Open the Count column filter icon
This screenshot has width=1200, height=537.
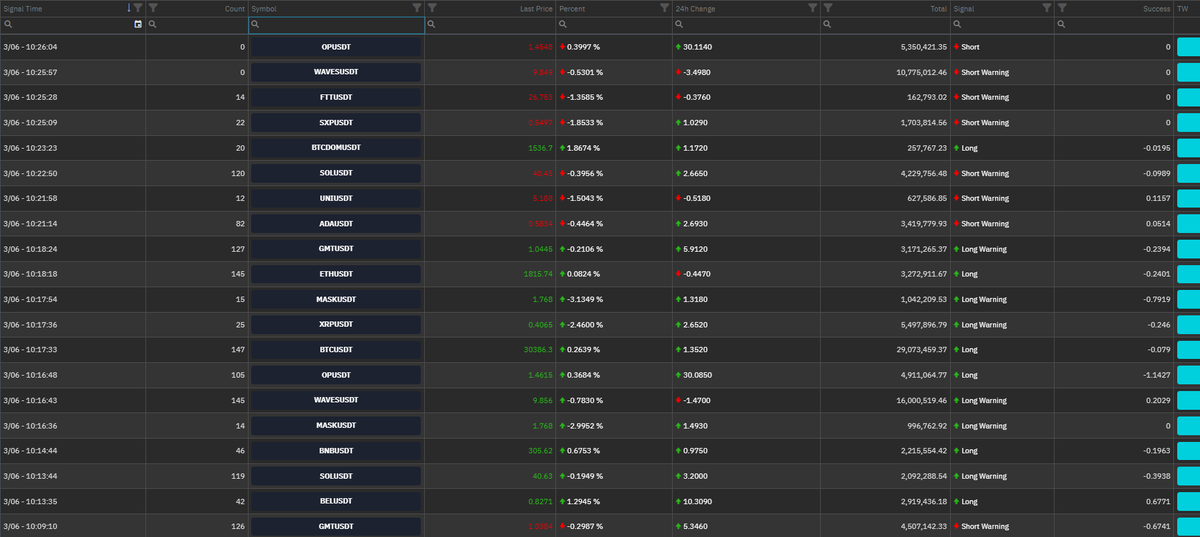tap(153, 8)
